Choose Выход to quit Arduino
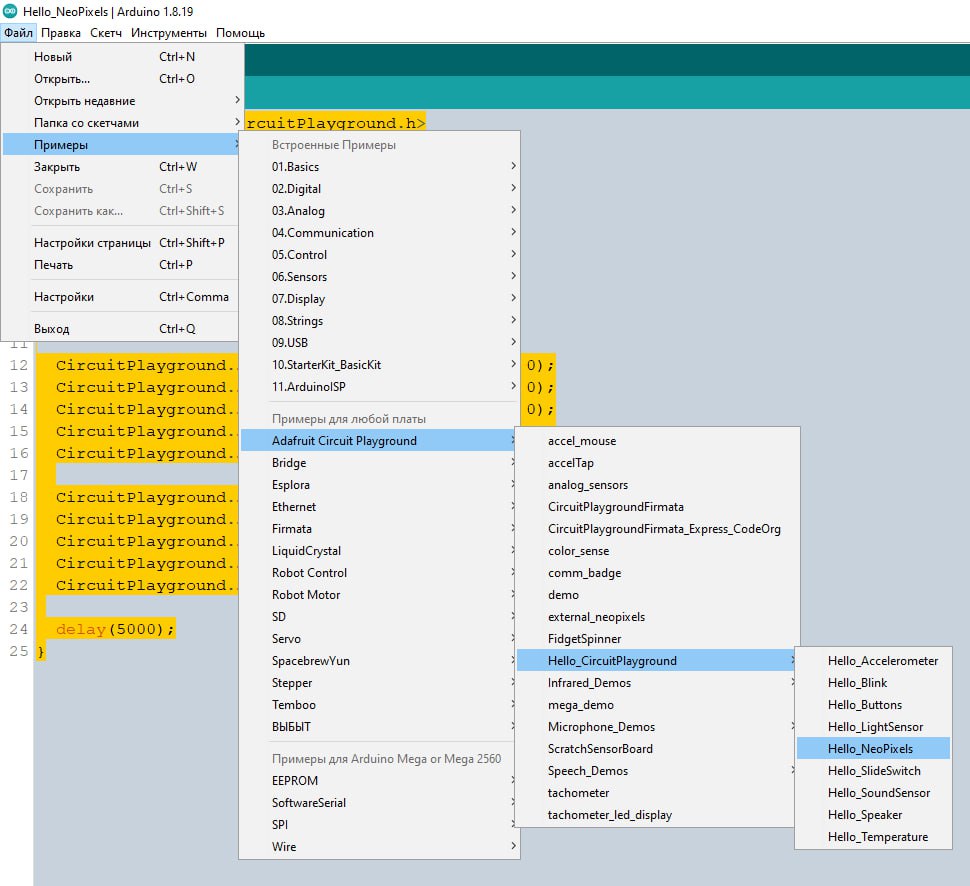Screen dimensions: 970x886 point(121,329)
